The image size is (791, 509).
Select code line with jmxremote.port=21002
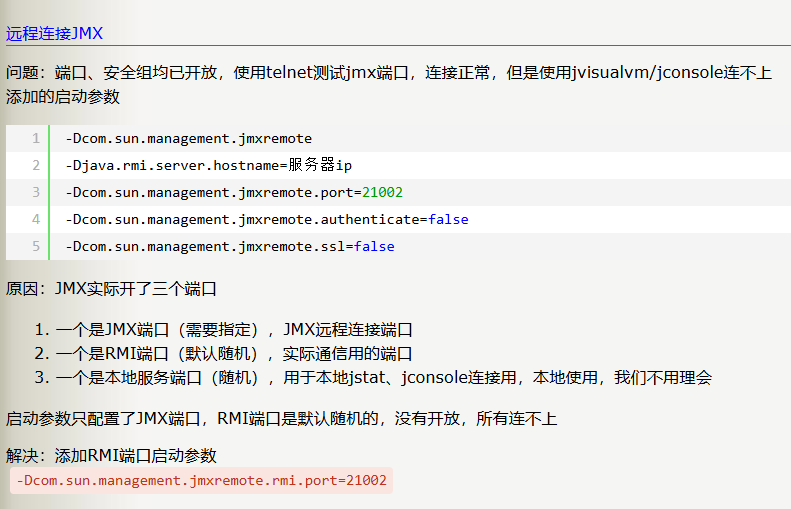[x=234, y=192]
